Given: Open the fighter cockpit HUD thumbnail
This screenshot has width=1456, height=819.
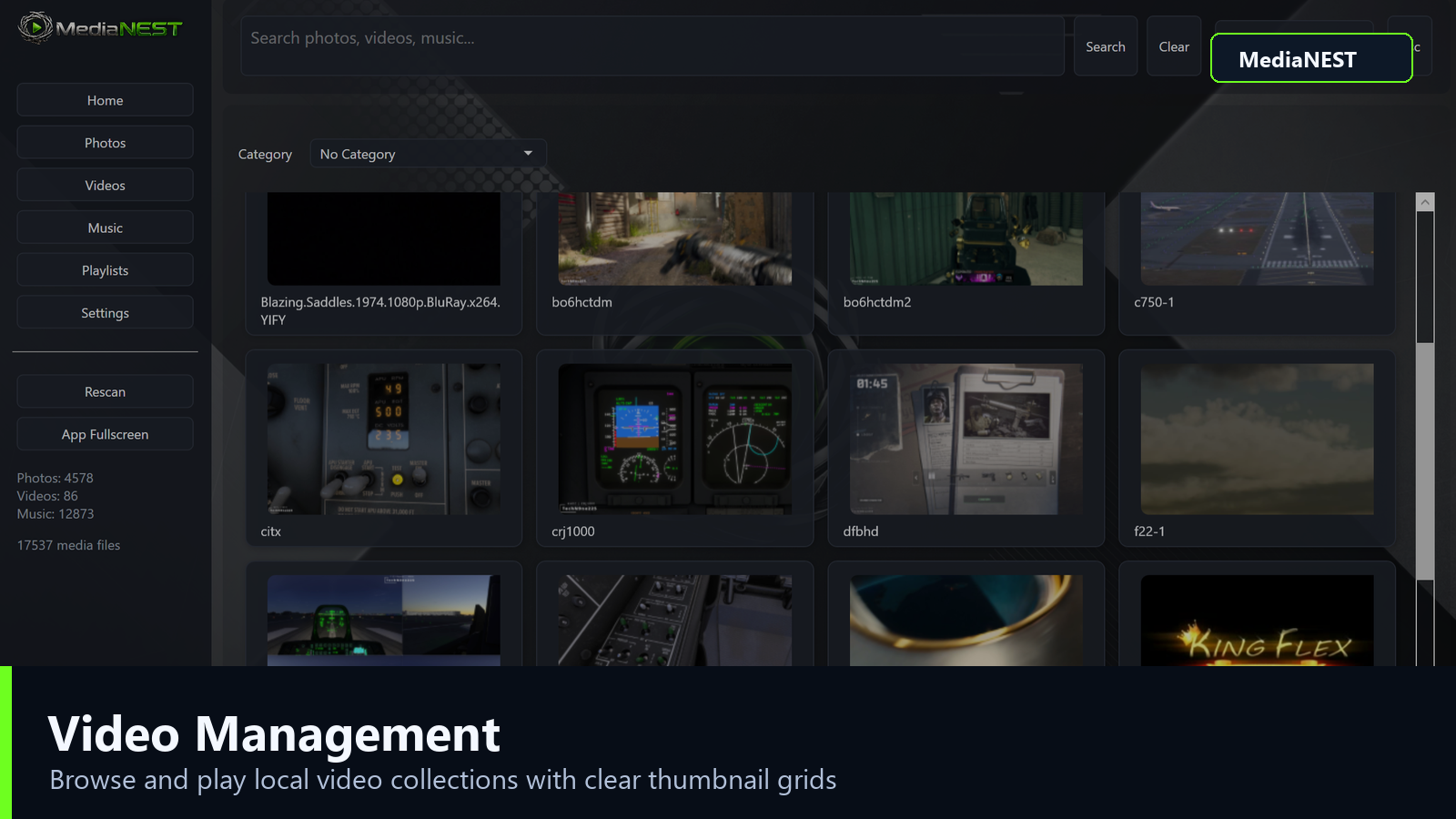Looking at the screenshot, I should (383, 621).
